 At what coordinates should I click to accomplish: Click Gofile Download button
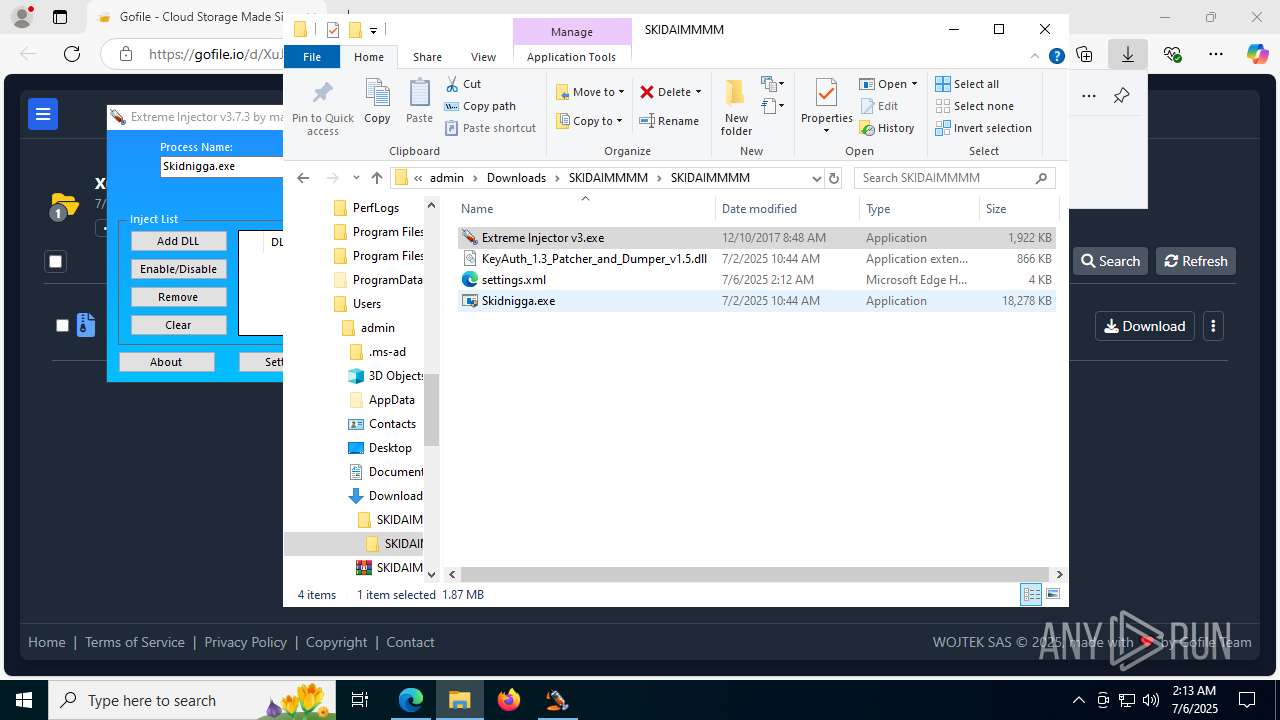point(1145,326)
